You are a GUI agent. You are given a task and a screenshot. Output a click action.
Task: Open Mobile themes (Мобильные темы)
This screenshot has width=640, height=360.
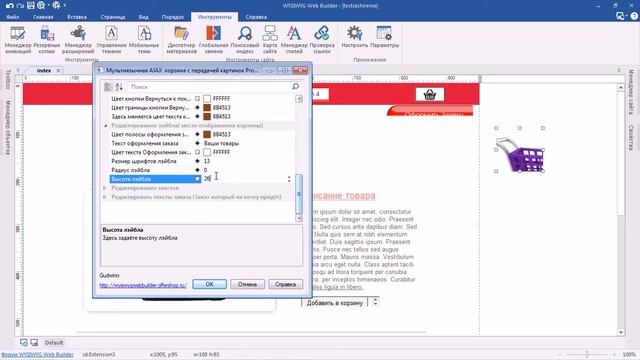tap(144, 40)
